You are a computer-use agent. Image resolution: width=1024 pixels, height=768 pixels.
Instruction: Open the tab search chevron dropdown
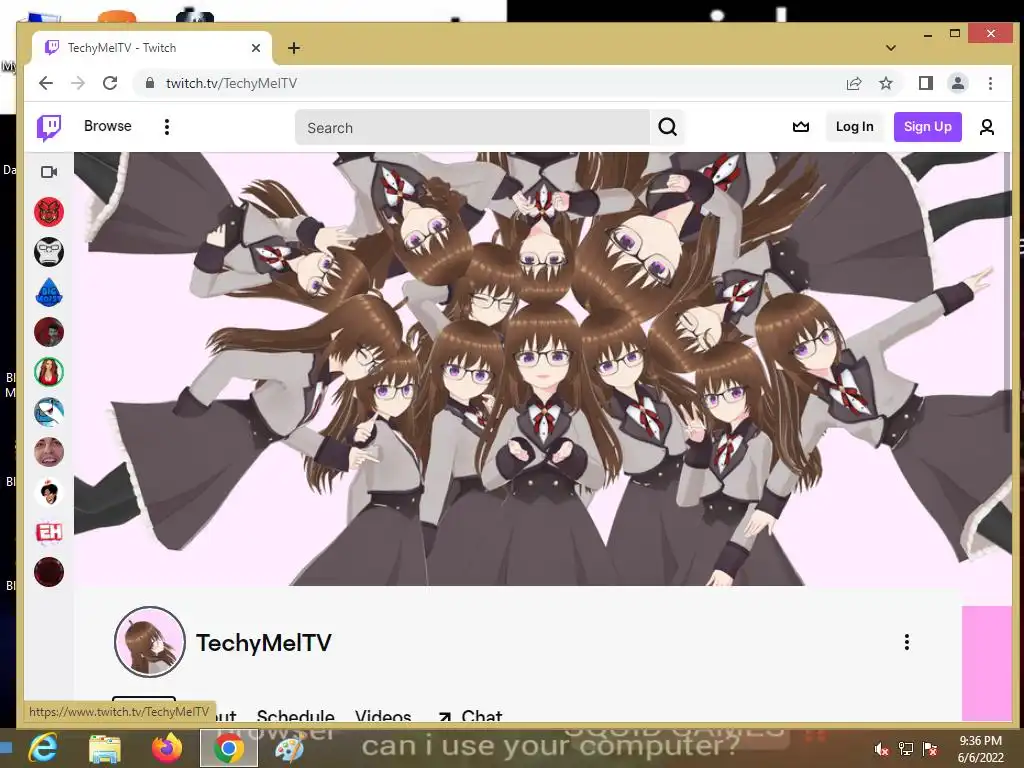pyautogui.click(x=891, y=48)
